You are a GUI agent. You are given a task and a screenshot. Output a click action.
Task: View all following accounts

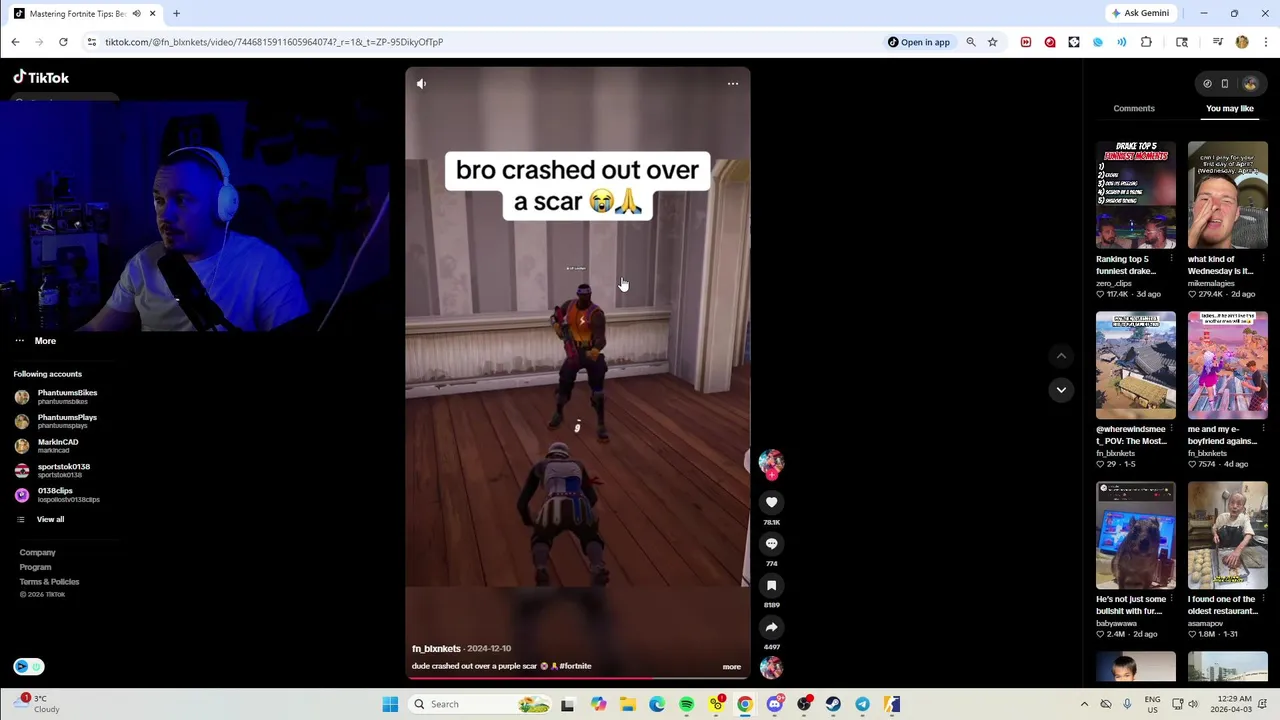[41, 520]
